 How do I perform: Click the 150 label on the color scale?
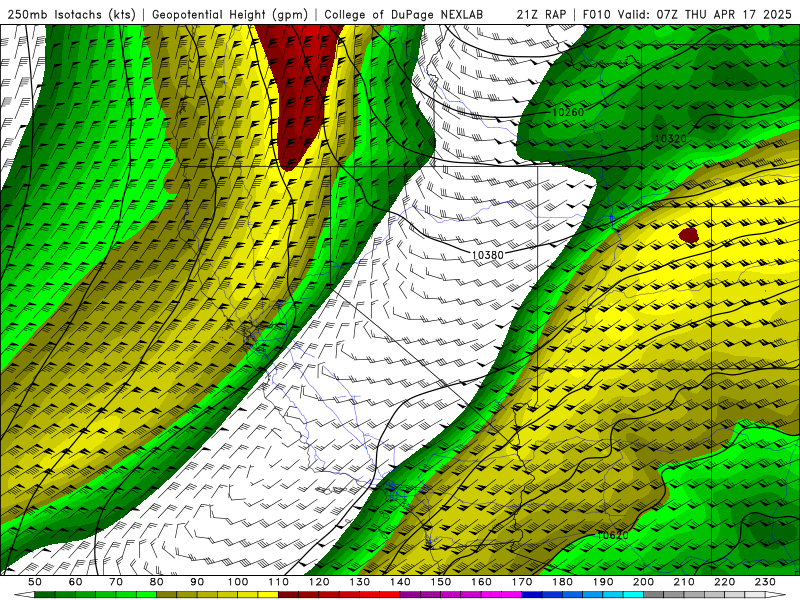pos(441,582)
